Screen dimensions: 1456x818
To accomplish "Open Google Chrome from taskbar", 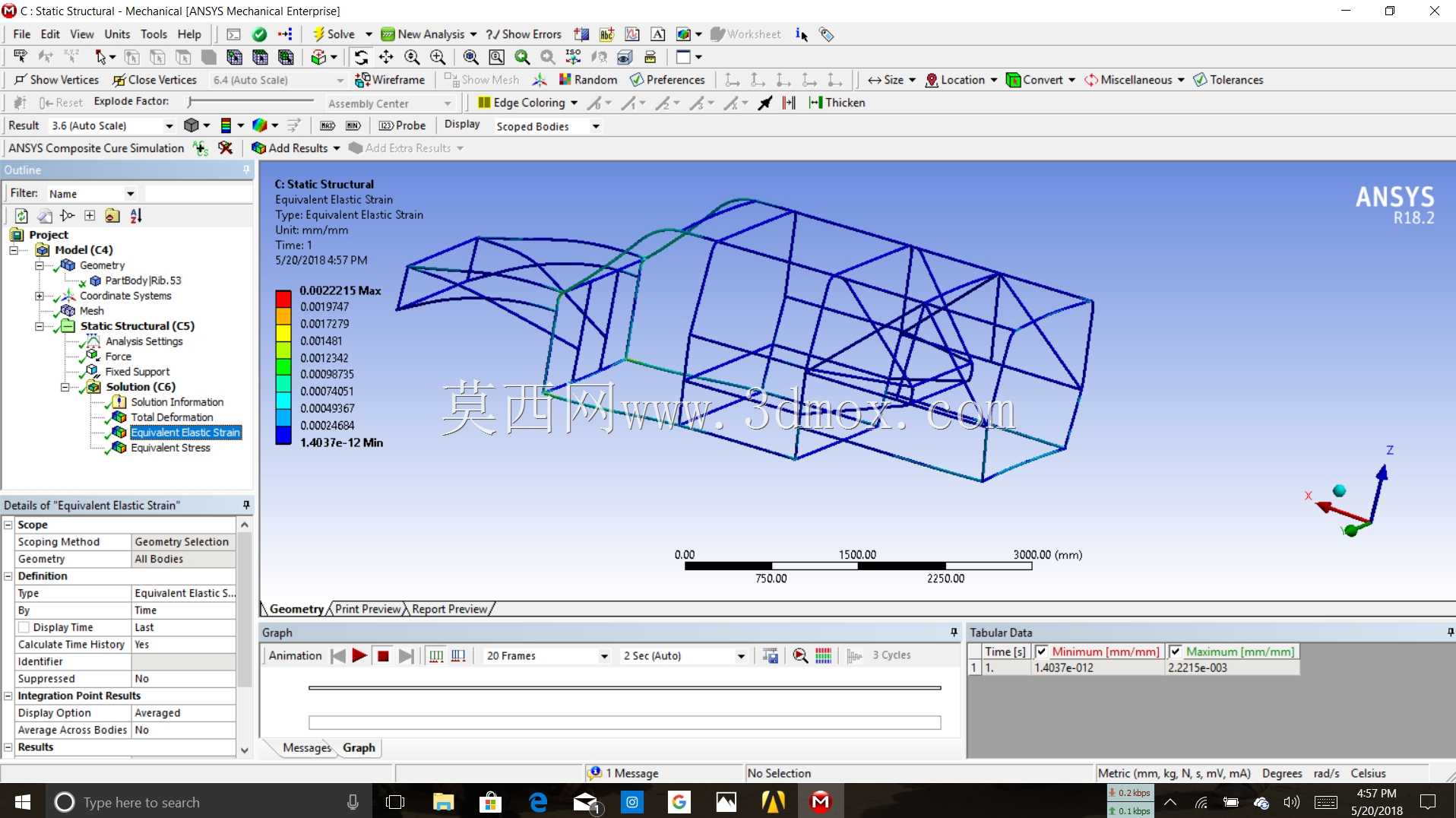I will coord(679,801).
